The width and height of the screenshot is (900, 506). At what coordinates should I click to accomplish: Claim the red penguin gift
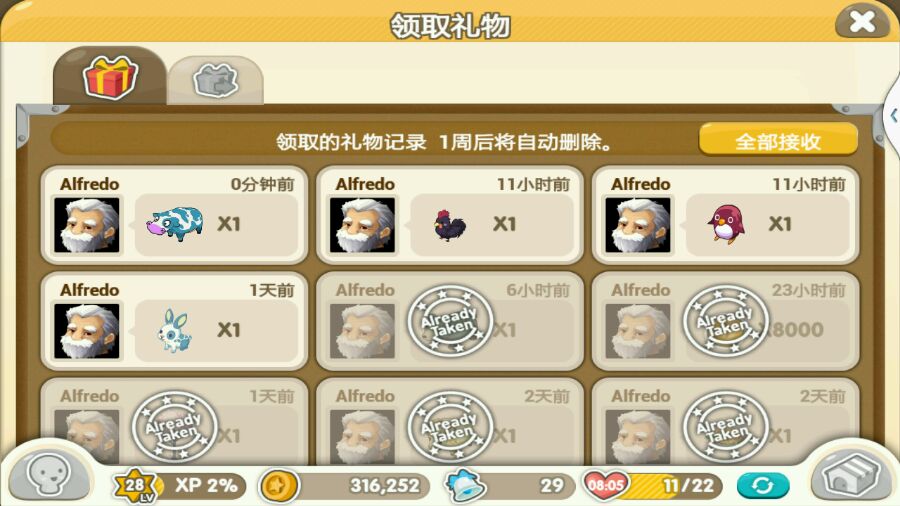(x=725, y=216)
